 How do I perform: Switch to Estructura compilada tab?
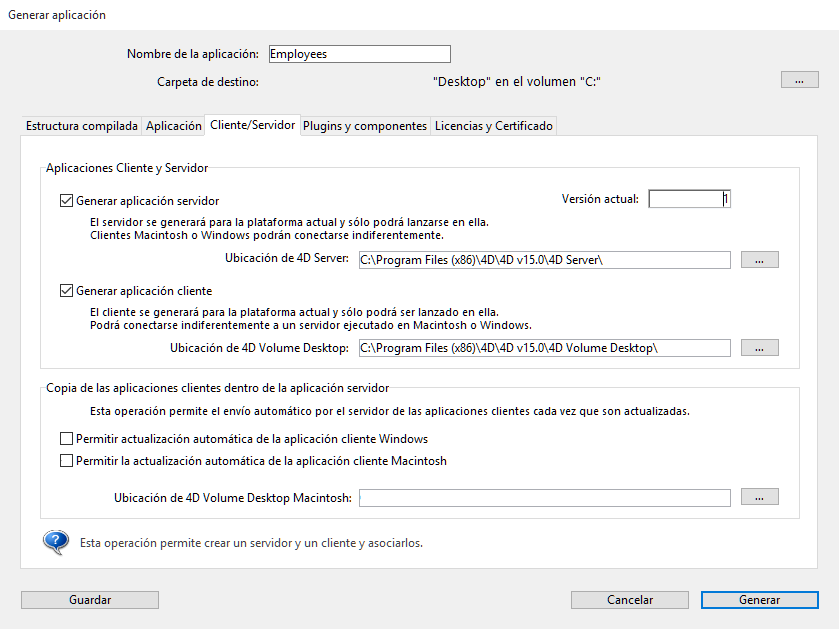click(82, 126)
